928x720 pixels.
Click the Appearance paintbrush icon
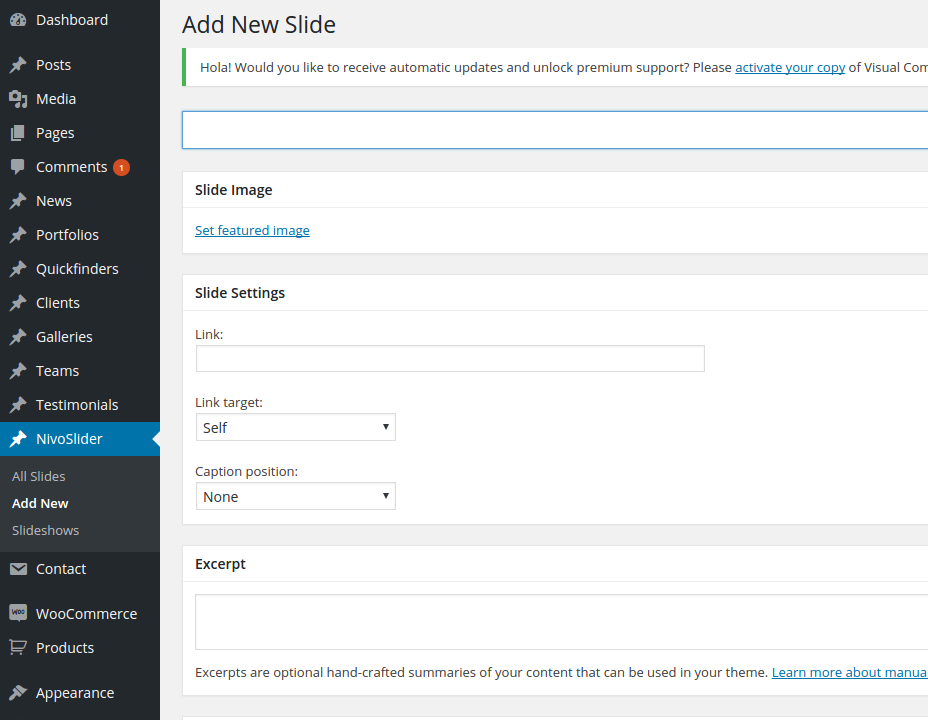[x=18, y=693]
